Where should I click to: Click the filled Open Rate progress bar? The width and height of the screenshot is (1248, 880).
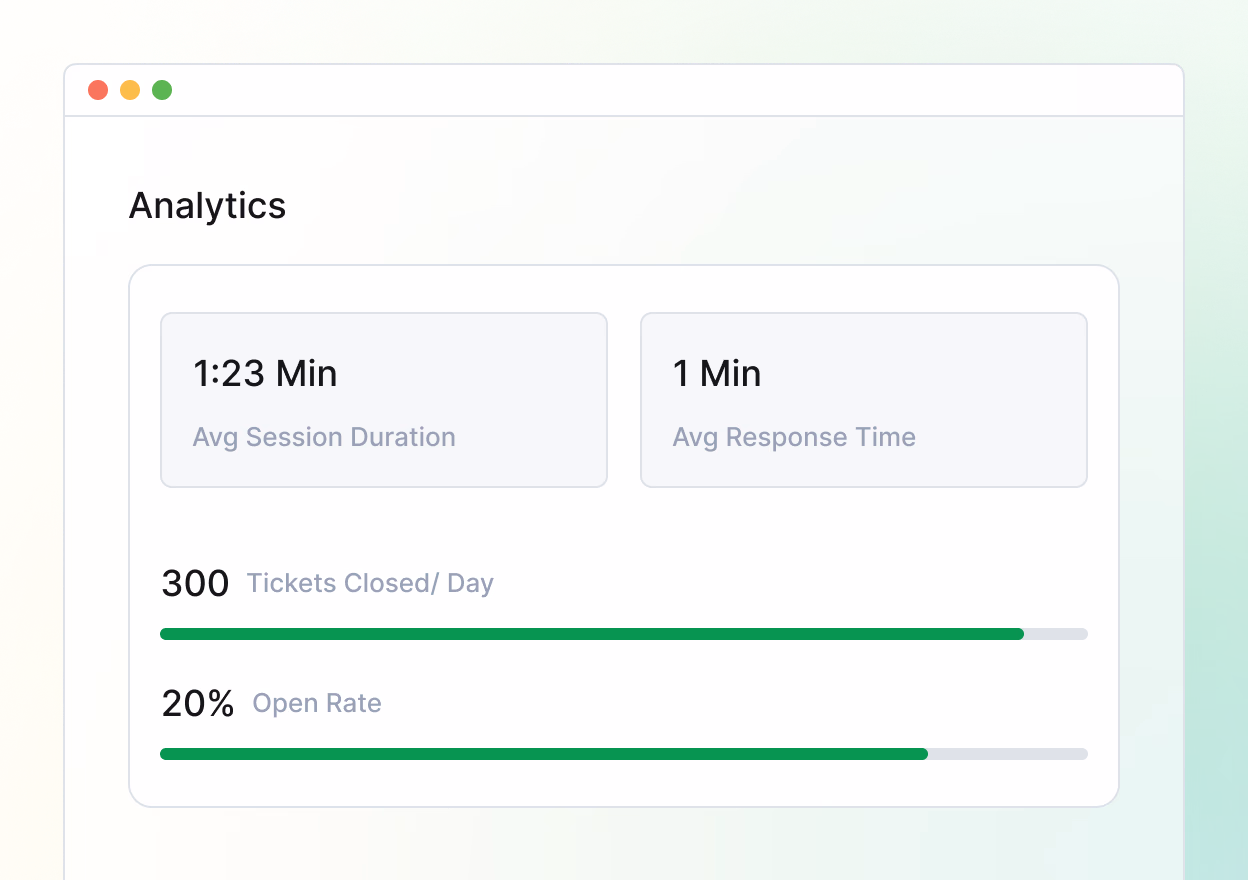click(543, 754)
